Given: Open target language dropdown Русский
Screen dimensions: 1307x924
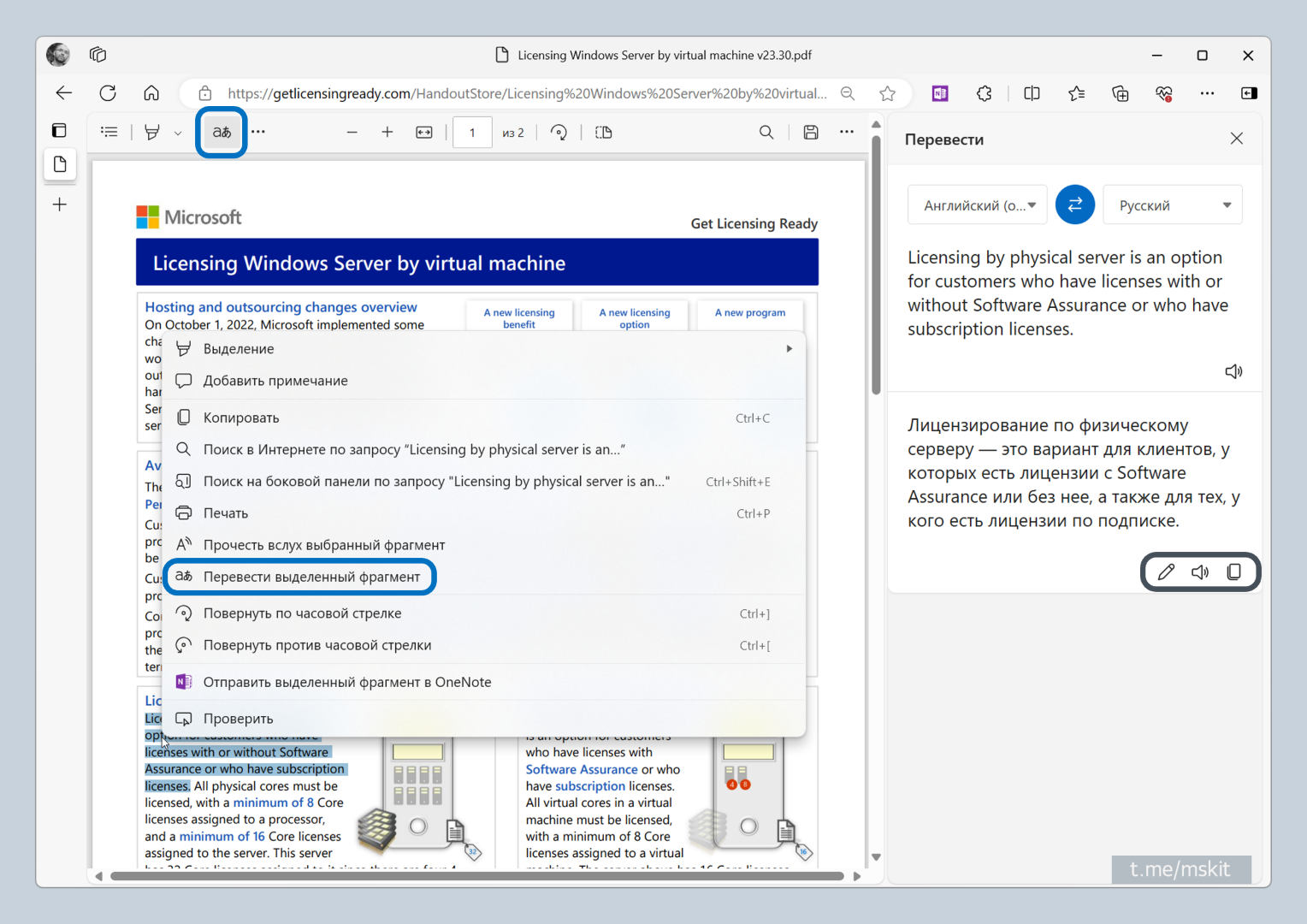Looking at the screenshot, I should coord(1173,205).
